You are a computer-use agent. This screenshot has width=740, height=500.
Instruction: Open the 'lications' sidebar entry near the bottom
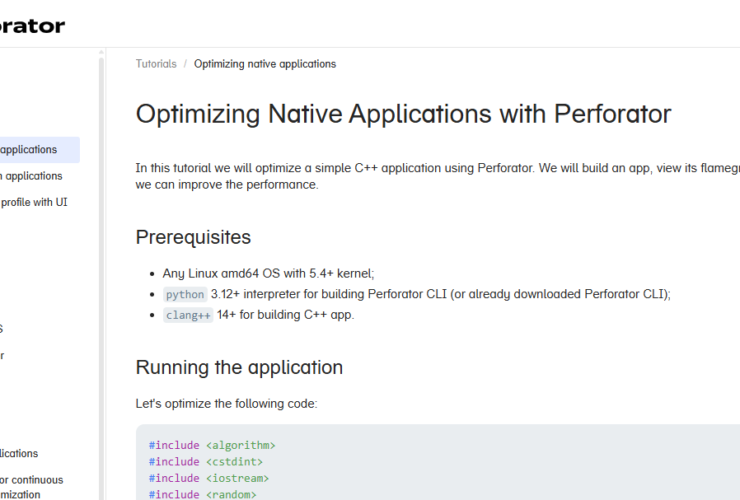pyautogui.click(x=20, y=453)
